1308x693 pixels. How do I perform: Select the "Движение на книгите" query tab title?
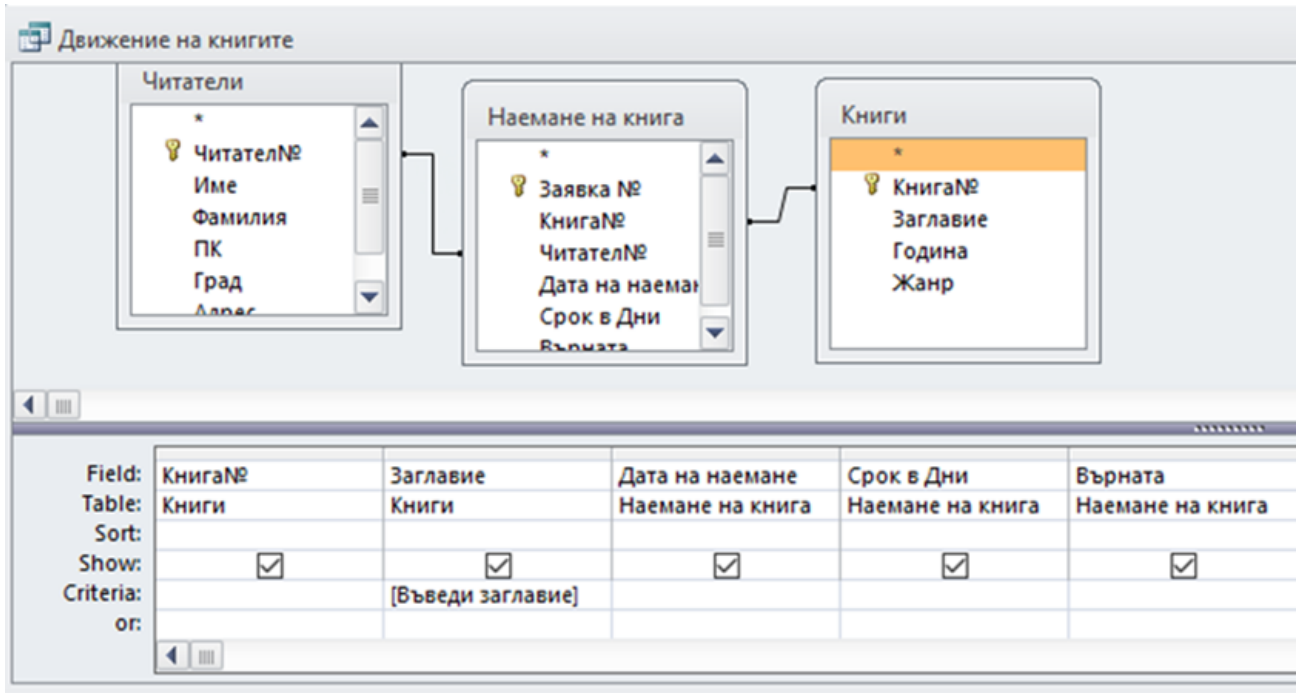pyautogui.click(x=176, y=41)
